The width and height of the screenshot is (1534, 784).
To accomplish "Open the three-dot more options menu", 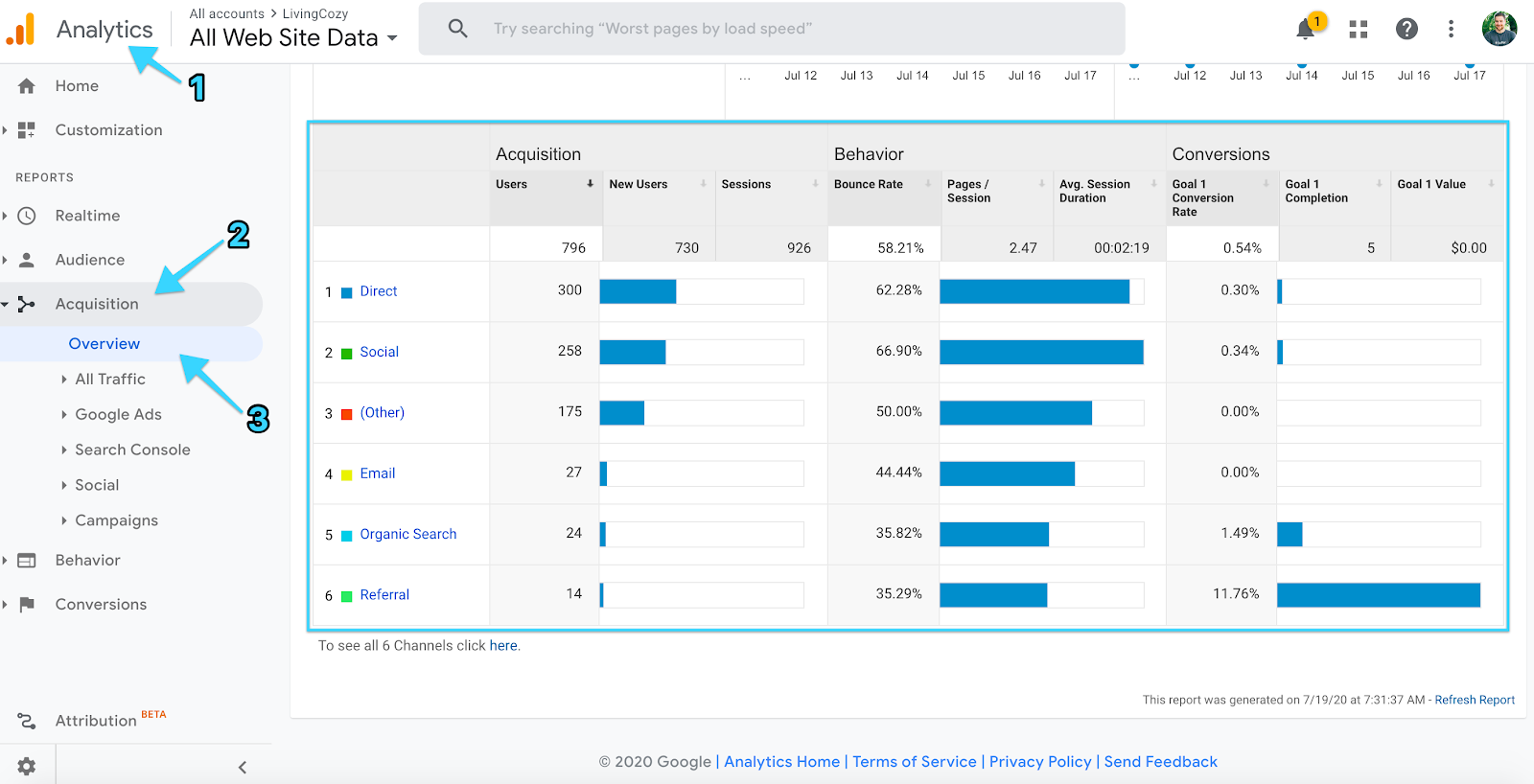I will [1451, 30].
